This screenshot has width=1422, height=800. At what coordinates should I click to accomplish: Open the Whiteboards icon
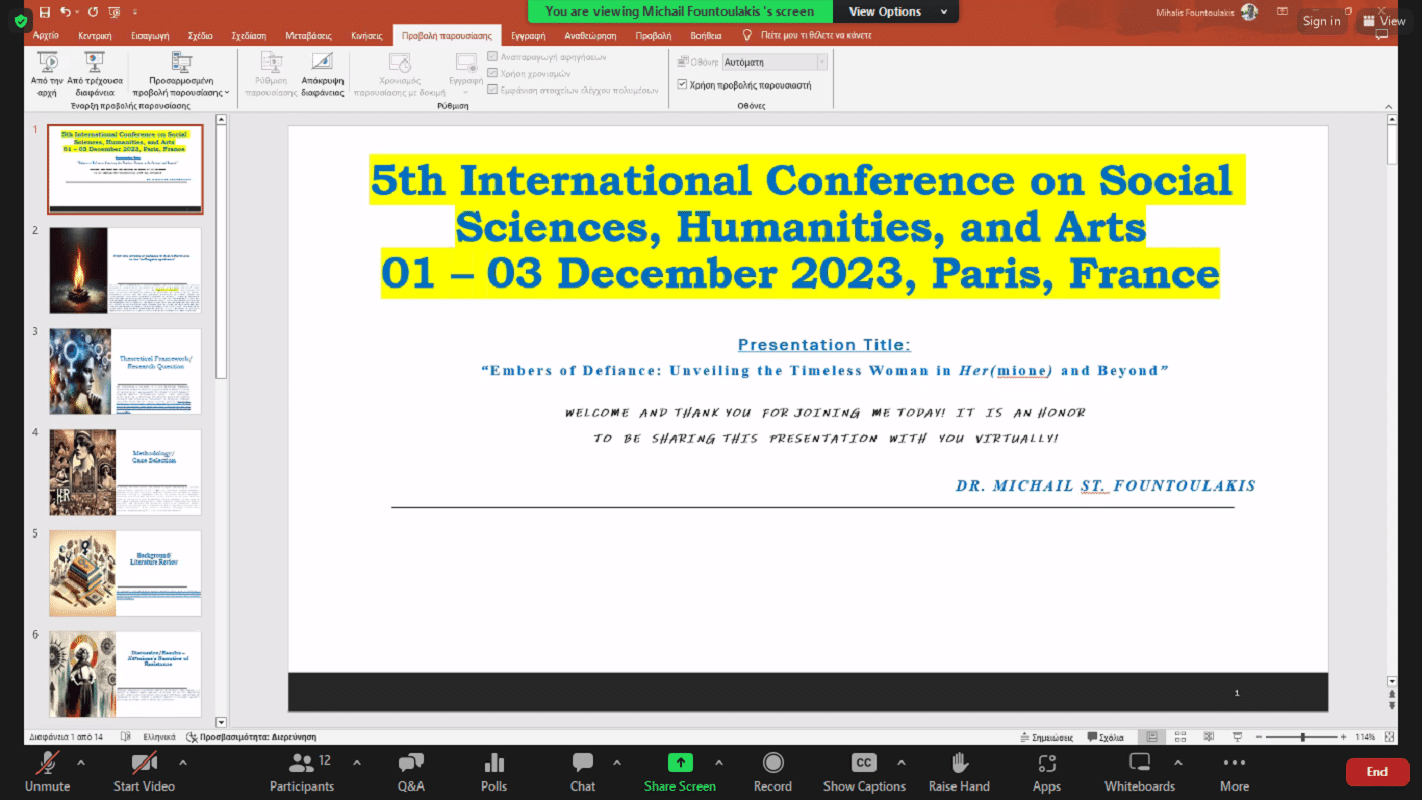(1139, 764)
